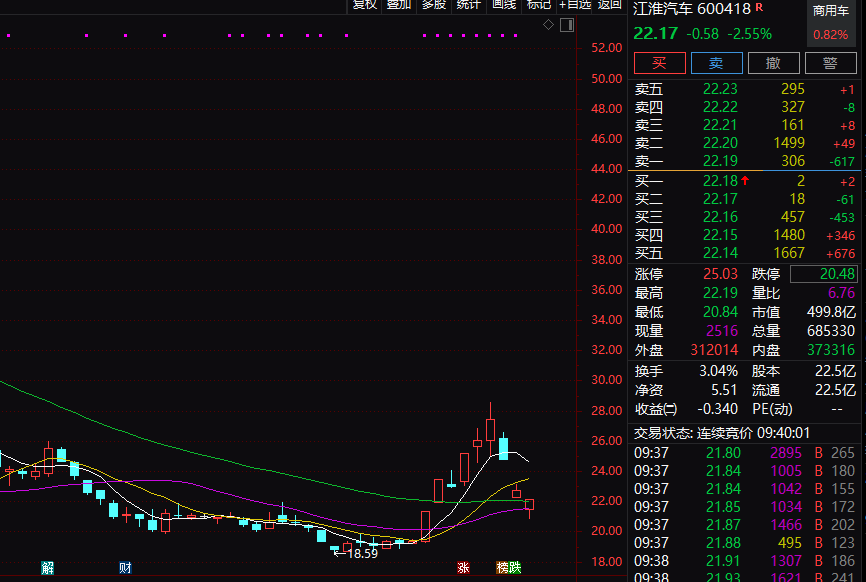
Task: Open the 商用车 sector label
Action: (x=830, y=10)
